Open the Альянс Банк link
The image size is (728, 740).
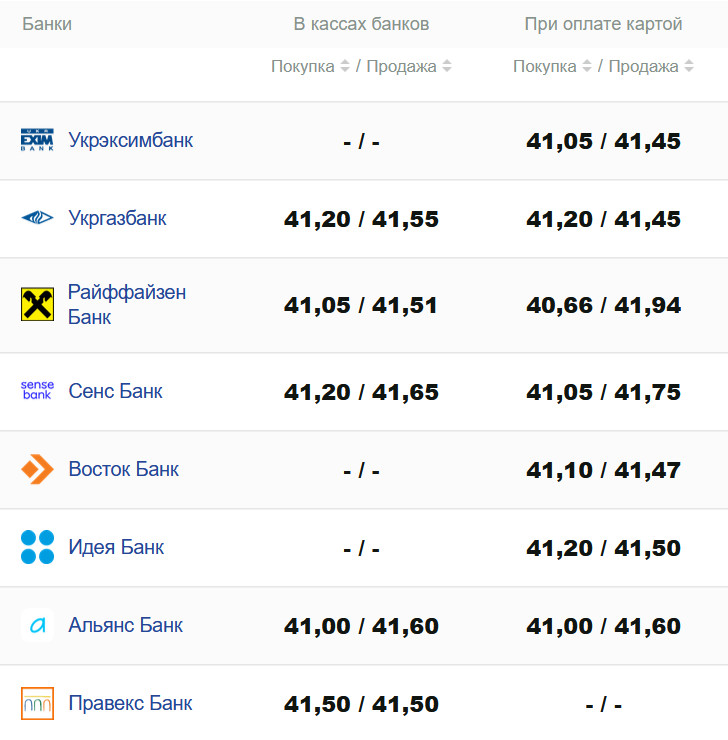(125, 625)
